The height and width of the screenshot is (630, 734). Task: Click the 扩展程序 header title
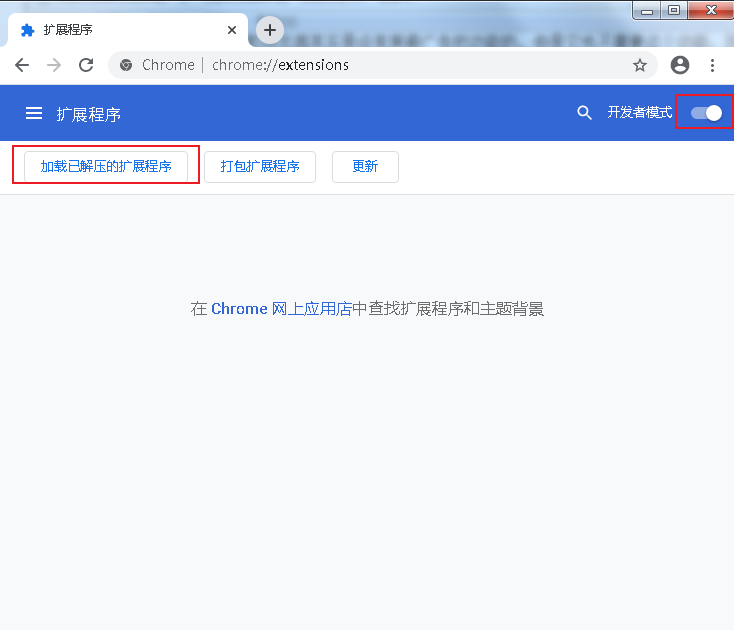88,114
